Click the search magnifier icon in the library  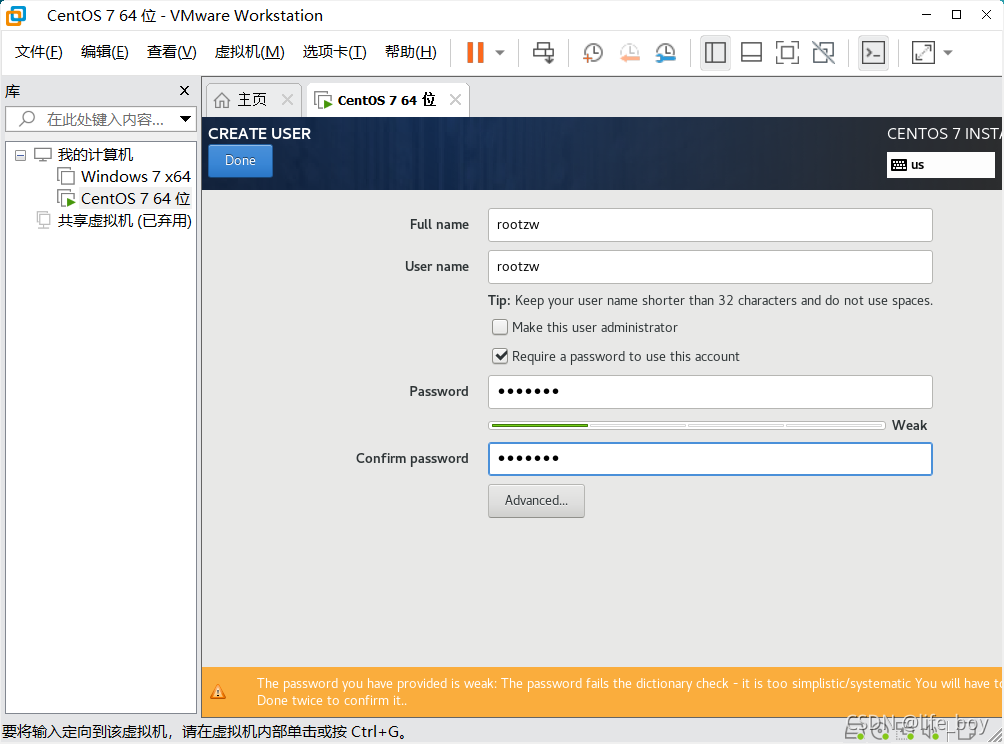[x=27, y=119]
